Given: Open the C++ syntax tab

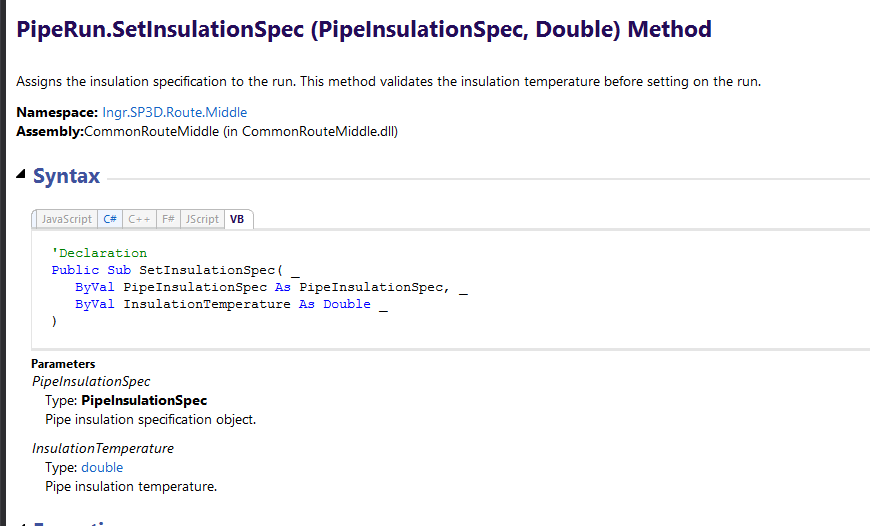Looking at the screenshot, I should tap(139, 219).
